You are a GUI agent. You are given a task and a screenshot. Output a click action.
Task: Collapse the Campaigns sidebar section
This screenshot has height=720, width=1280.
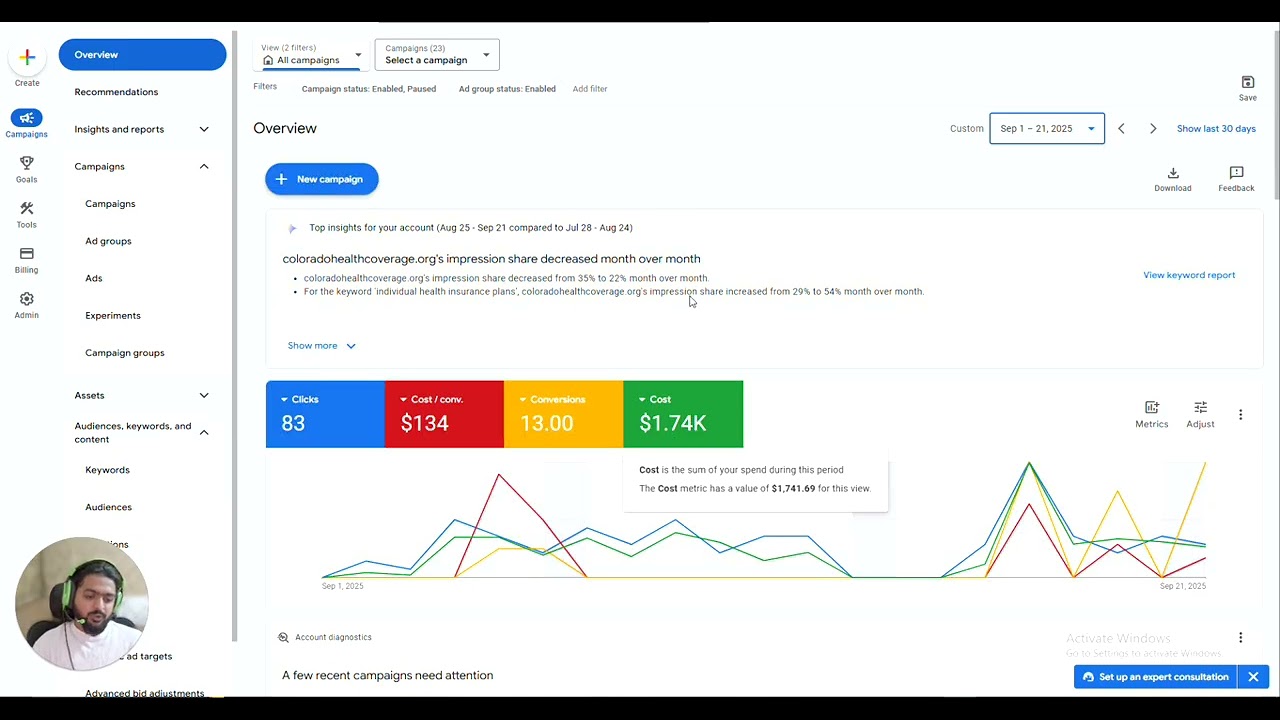click(x=204, y=166)
